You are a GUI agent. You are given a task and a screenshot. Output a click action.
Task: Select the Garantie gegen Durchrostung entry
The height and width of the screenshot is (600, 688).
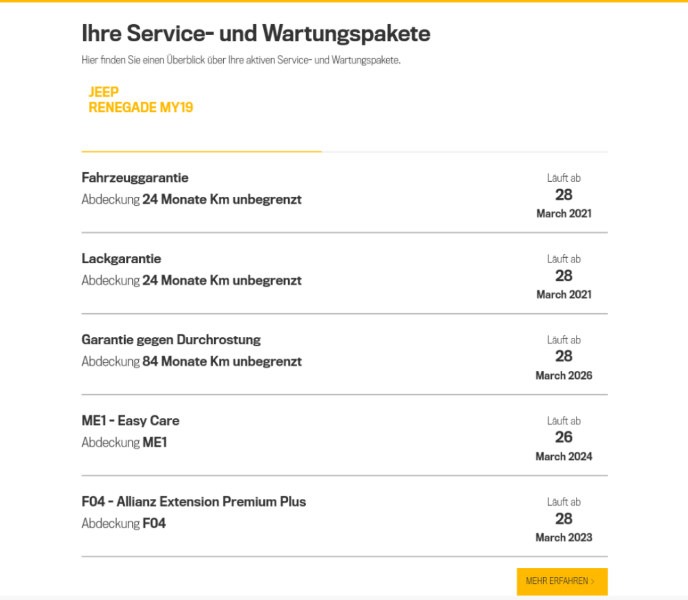click(x=171, y=340)
